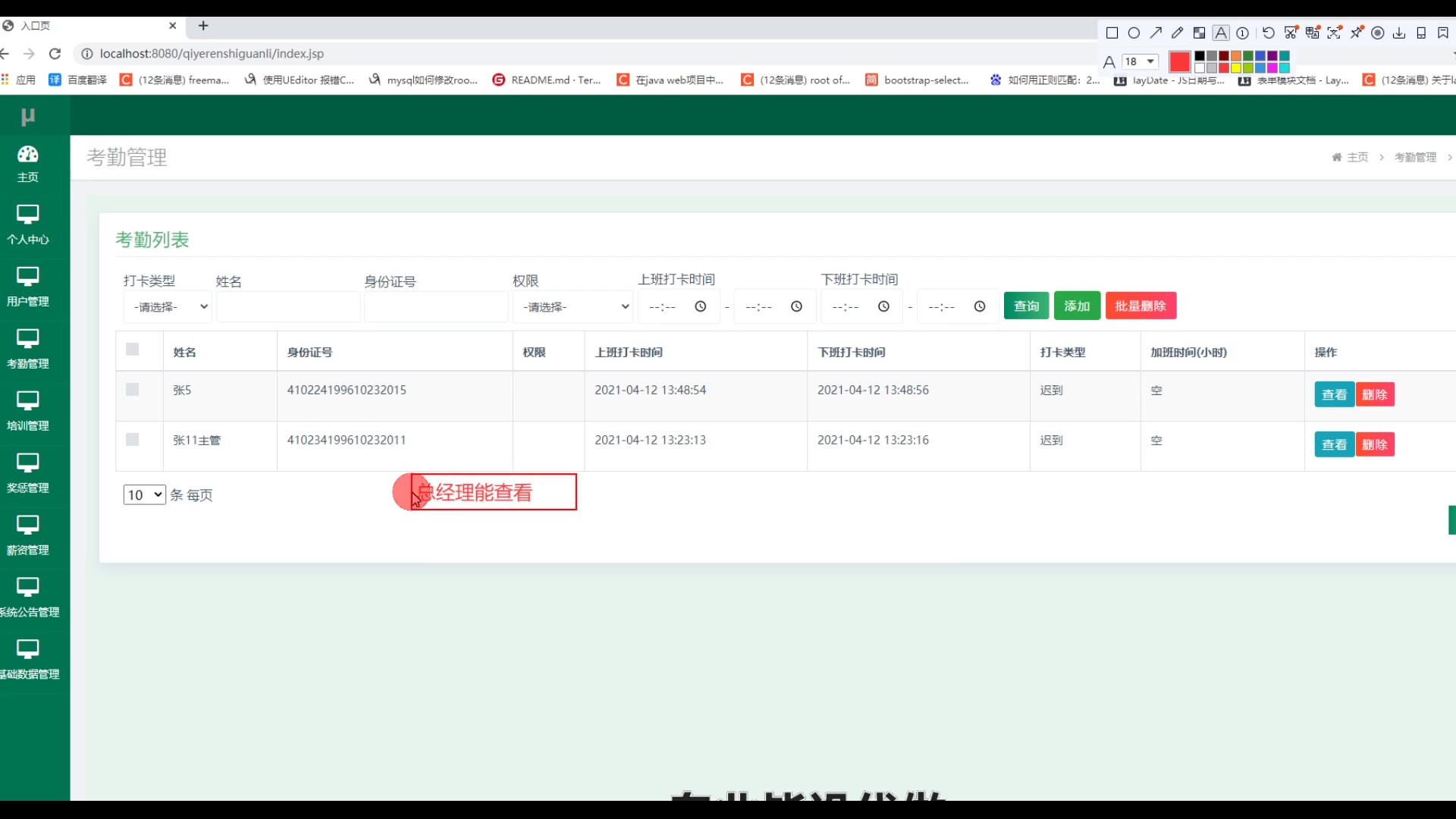Click the 考勤管理 breadcrumb text

[1415, 157]
